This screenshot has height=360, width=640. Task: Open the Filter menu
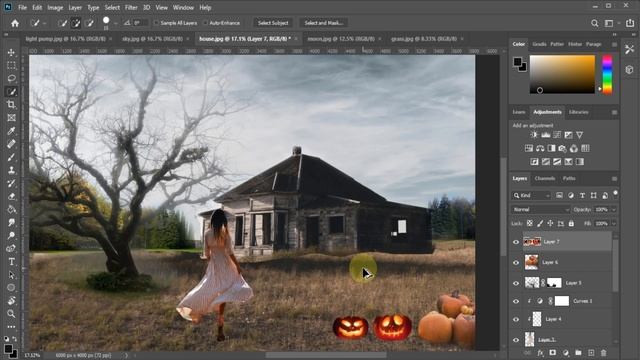coord(131,7)
